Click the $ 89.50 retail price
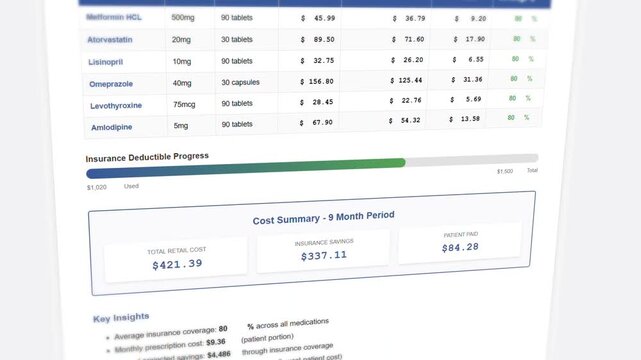Screen dimensions: 641x360 tap(317, 40)
